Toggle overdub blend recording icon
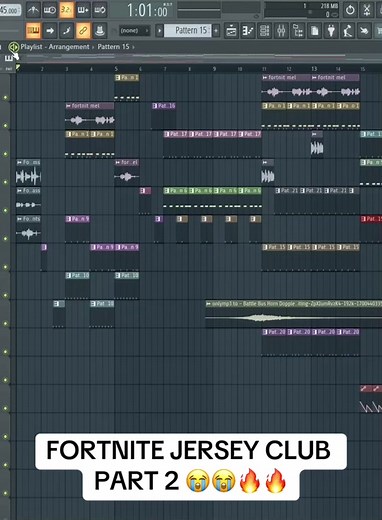 pos(83,10)
